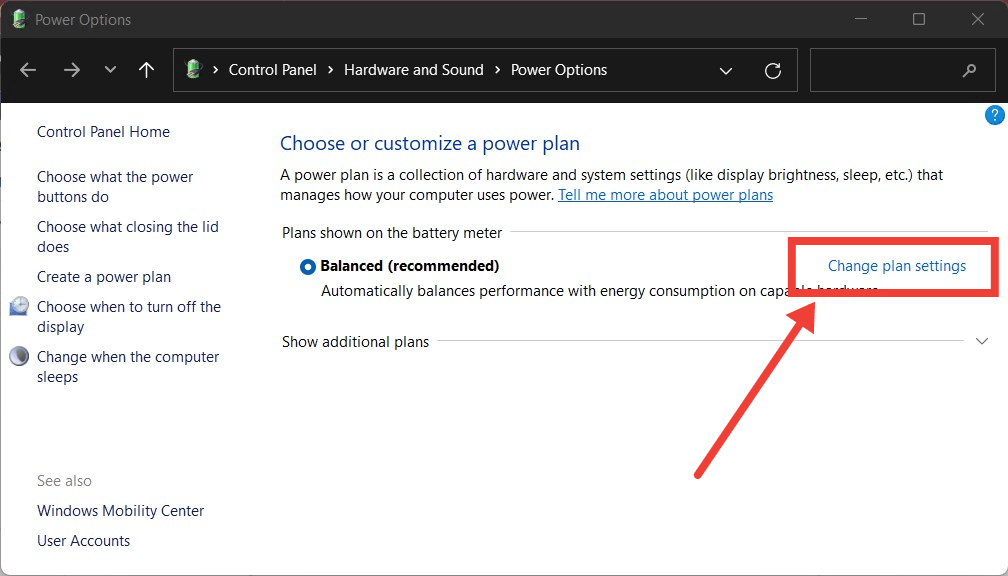Image resolution: width=1008 pixels, height=576 pixels.
Task: Go to Hardware and Sound breadcrumb
Action: pyautogui.click(x=413, y=70)
